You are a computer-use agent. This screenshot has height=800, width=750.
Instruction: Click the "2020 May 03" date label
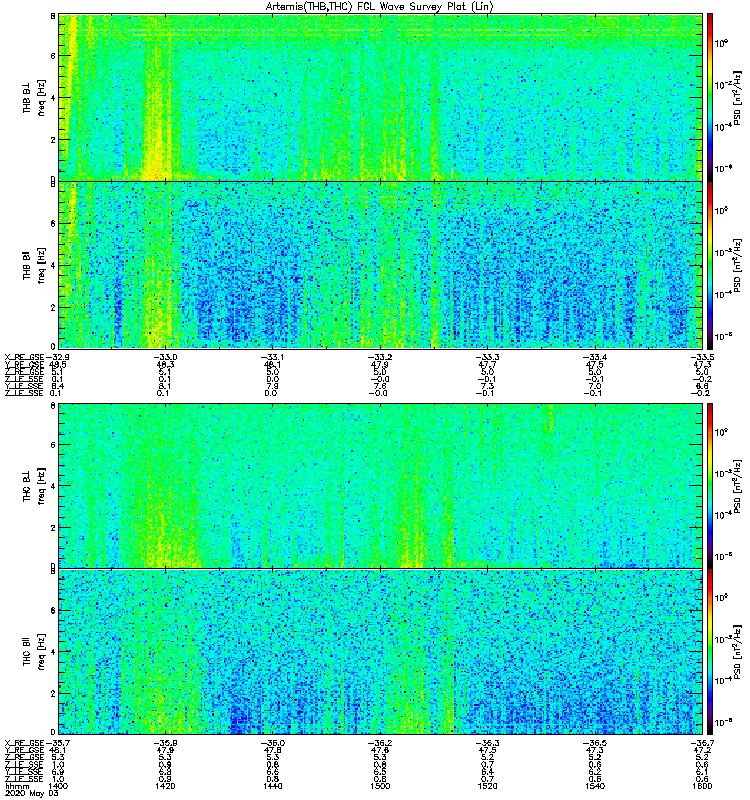click(x=31, y=793)
